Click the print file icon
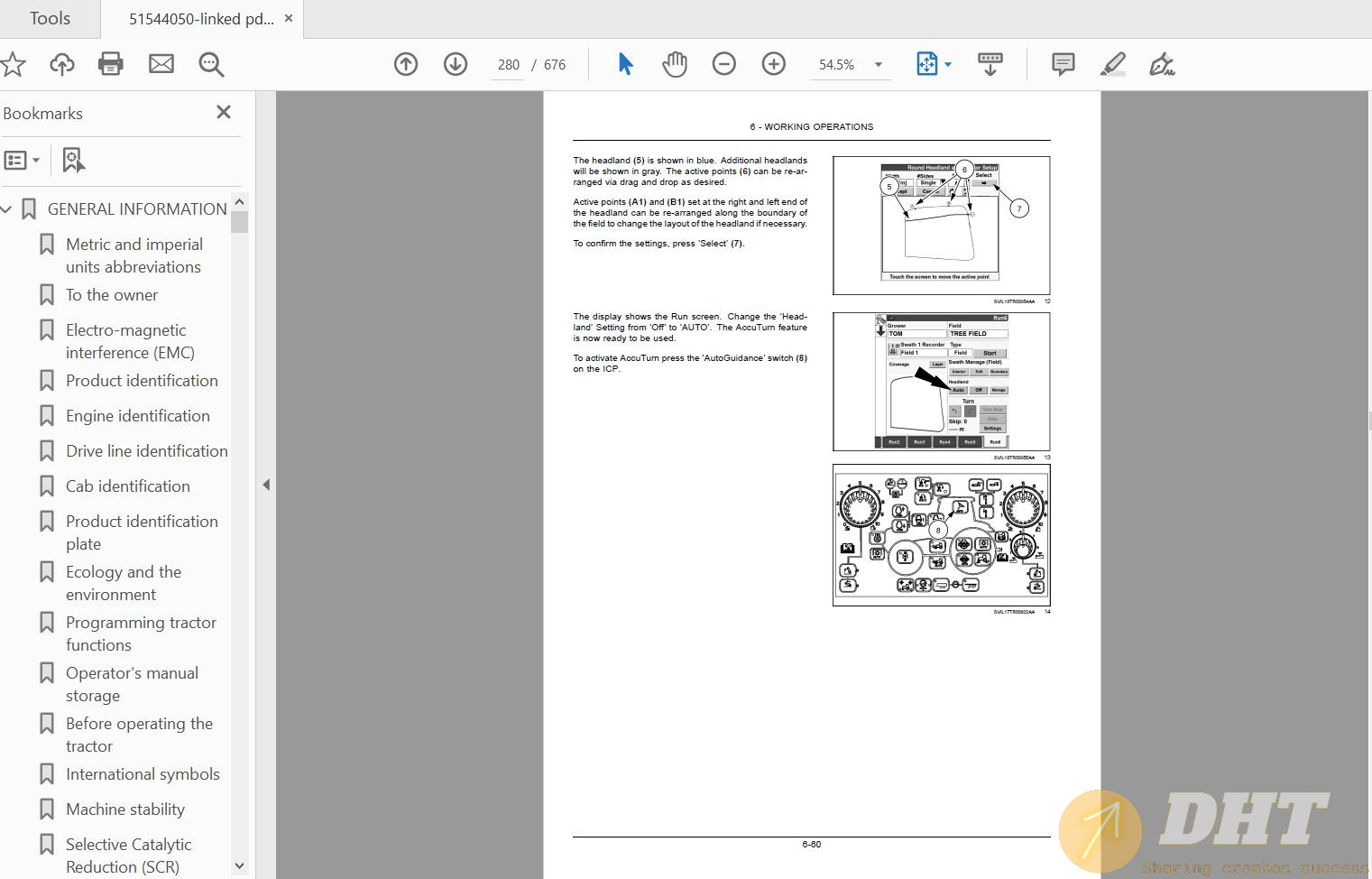Viewport: 1372px width, 879px height. pos(110,64)
